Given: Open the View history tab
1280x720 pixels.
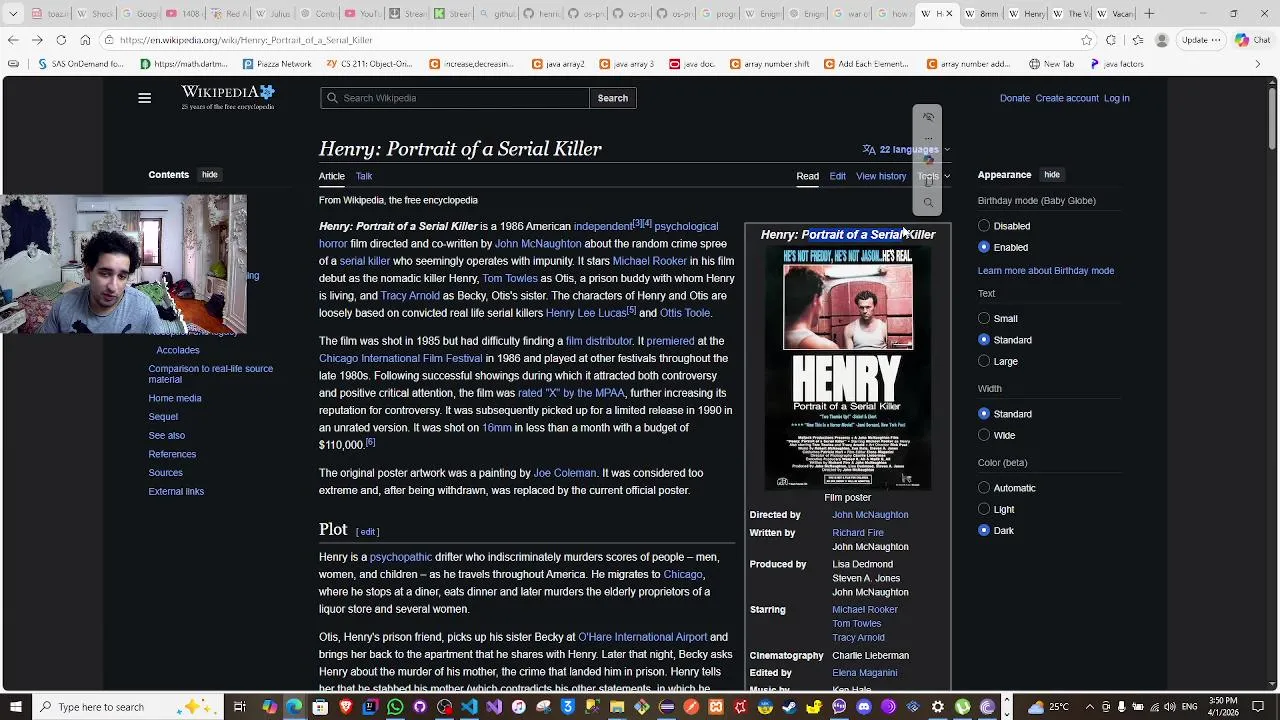Looking at the screenshot, I should [881, 176].
